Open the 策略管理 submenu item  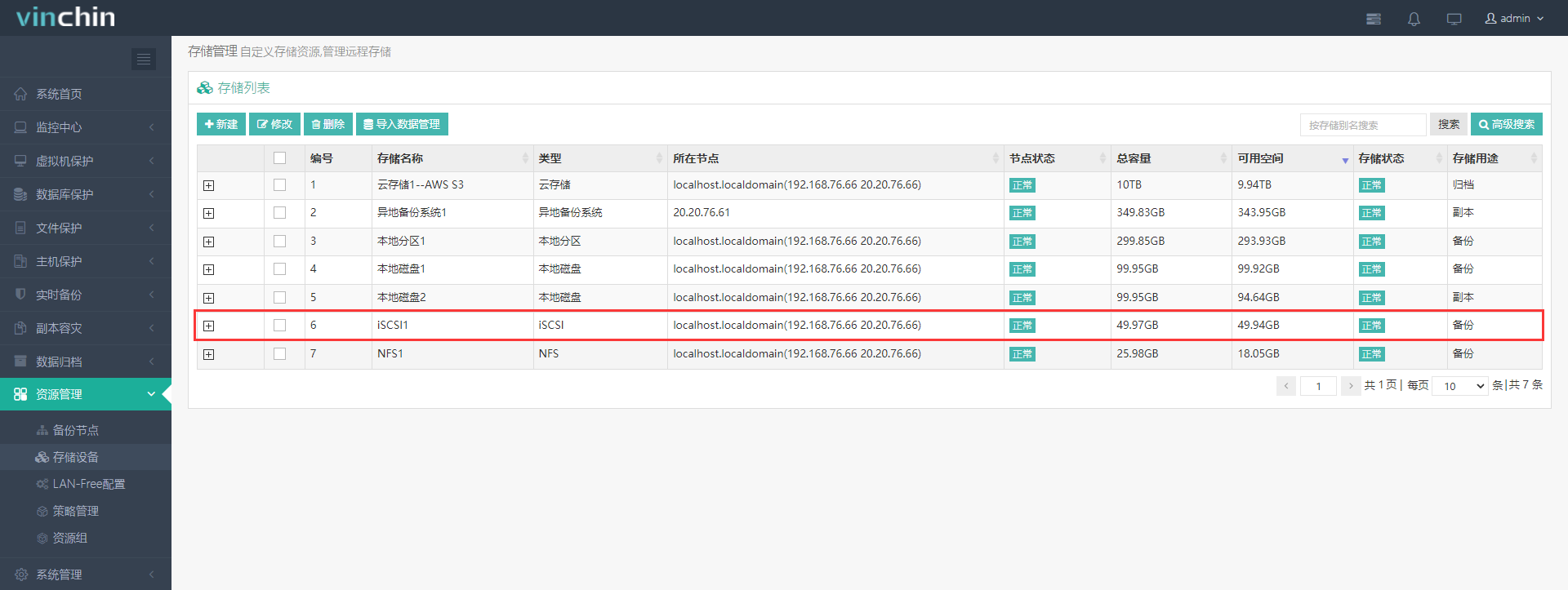tap(86, 511)
